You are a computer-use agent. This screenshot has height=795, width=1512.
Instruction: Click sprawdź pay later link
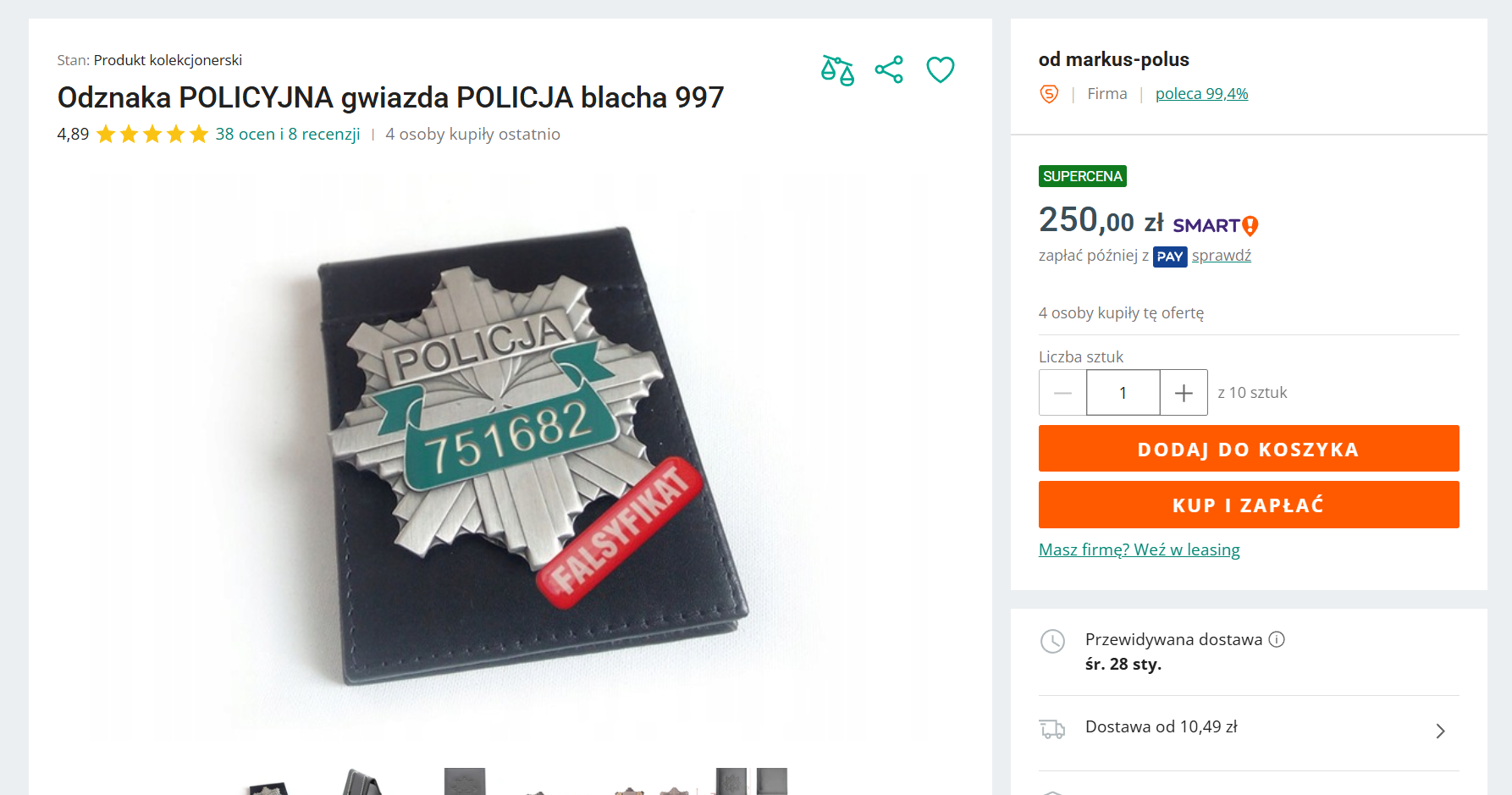click(x=1222, y=256)
